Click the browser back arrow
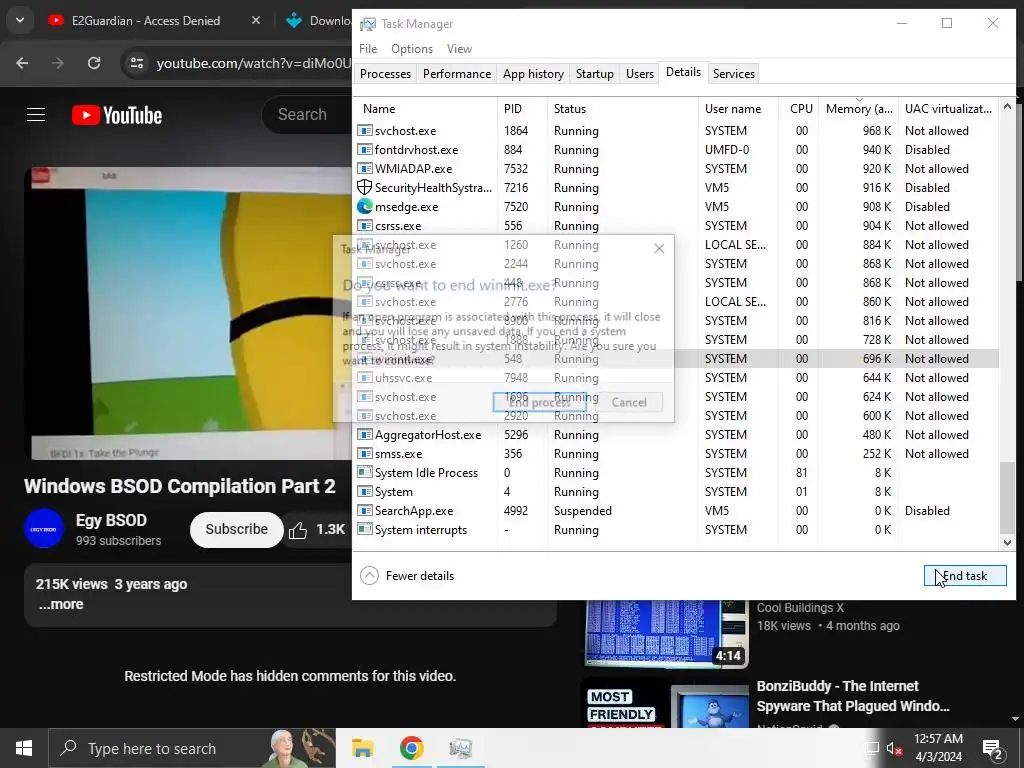 click(x=22, y=63)
